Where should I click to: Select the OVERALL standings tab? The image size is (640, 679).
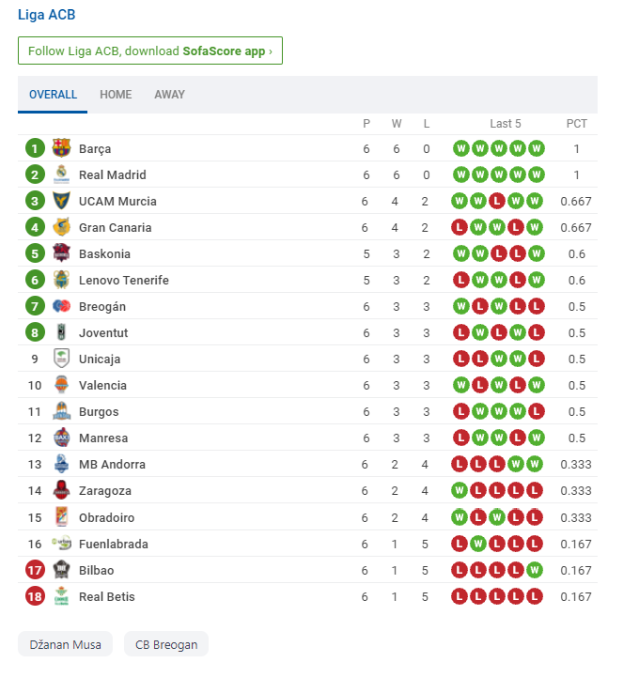point(53,94)
